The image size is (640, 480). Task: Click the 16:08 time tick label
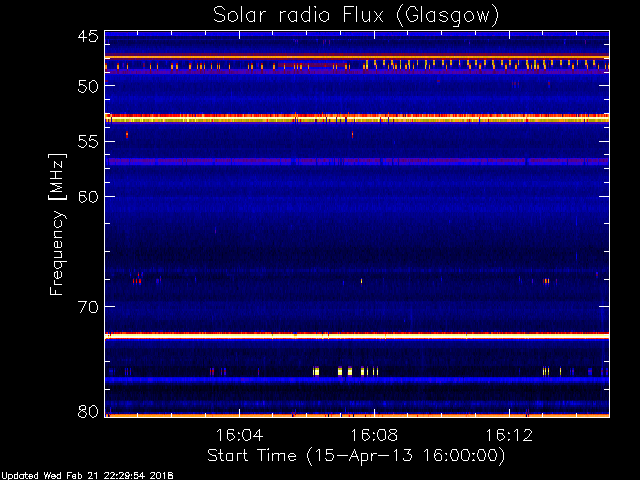(x=374, y=435)
